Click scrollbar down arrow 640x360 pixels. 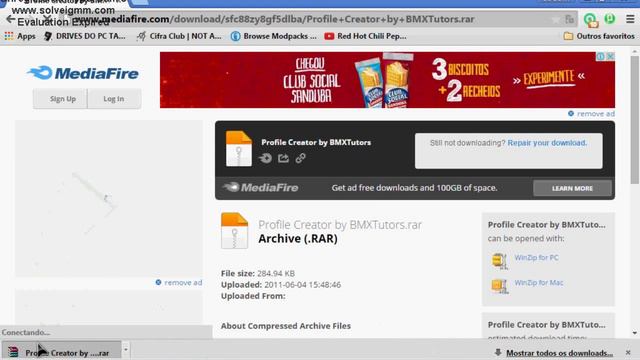click(634, 333)
